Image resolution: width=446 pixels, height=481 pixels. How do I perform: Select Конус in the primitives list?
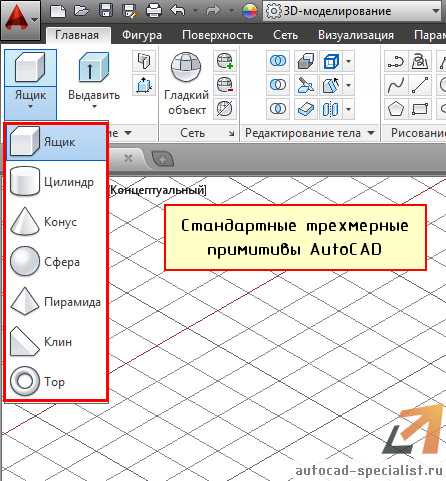tap(56, 222)
